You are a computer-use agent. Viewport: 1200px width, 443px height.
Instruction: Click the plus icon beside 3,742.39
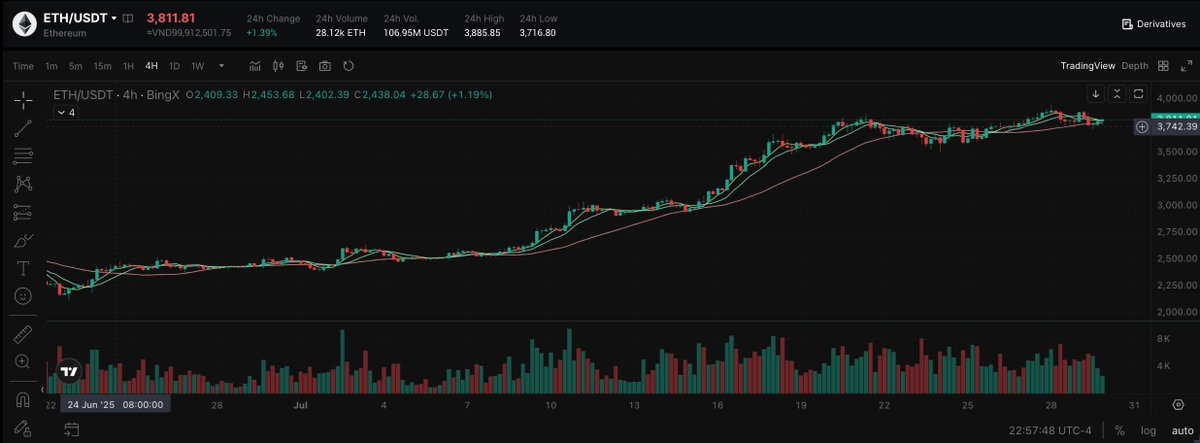tap(1142, 127)
